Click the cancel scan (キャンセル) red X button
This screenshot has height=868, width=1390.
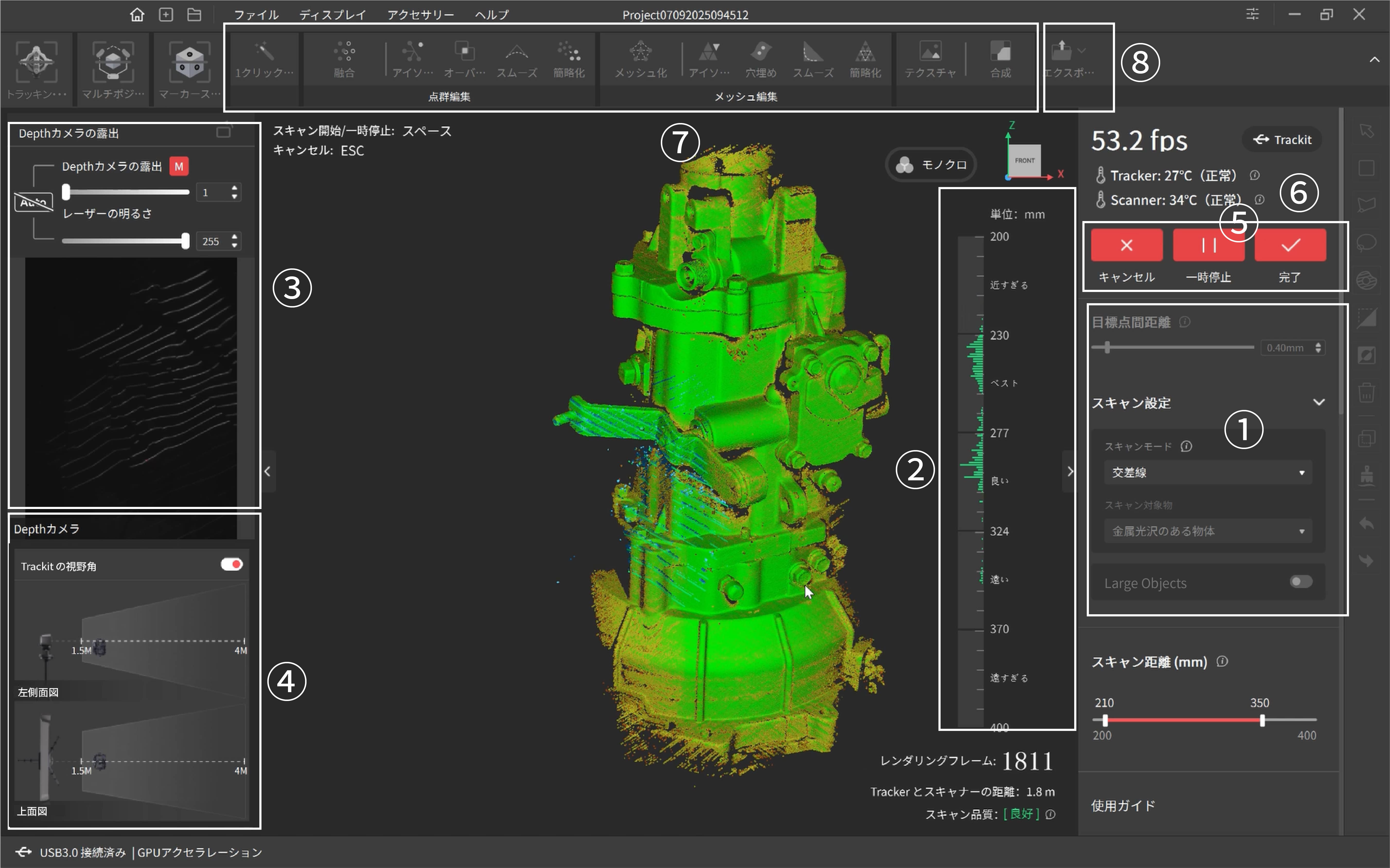point(1126,245)
